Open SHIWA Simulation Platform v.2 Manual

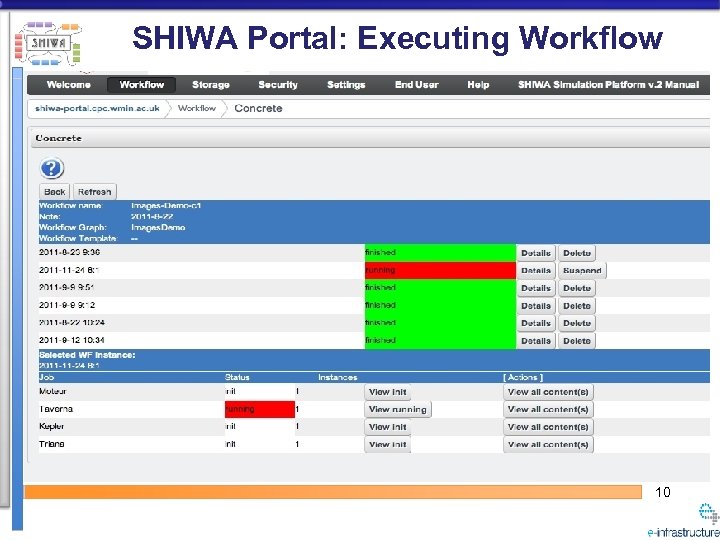coord(608,84)
